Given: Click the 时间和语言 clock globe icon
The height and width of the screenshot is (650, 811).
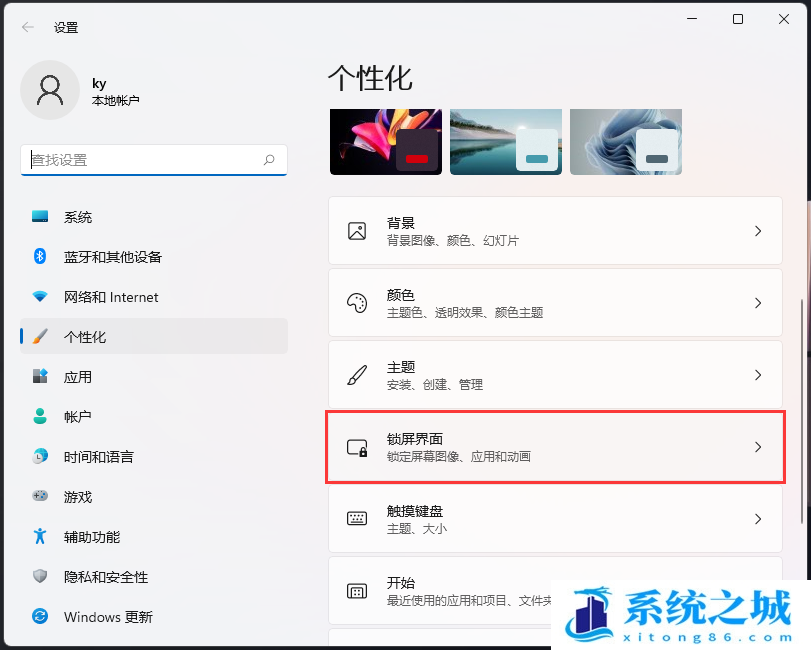Looking at the screenshot, I should (x=40, y=456).
